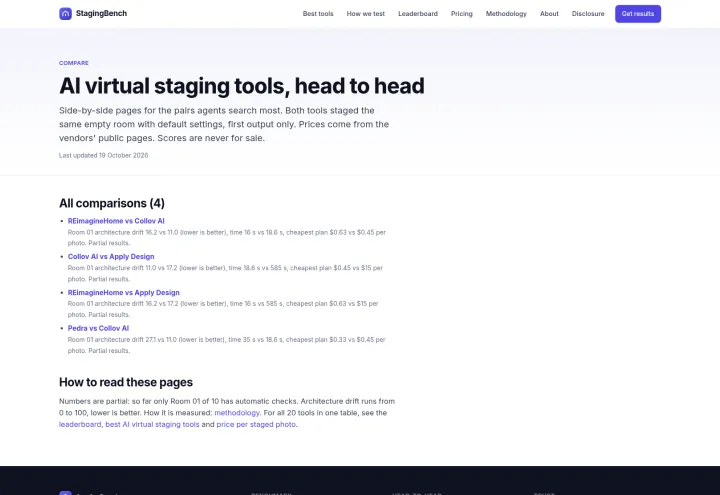Open the Leaderboard nav item
The image size is (720, 495).
tap(418, 14)
